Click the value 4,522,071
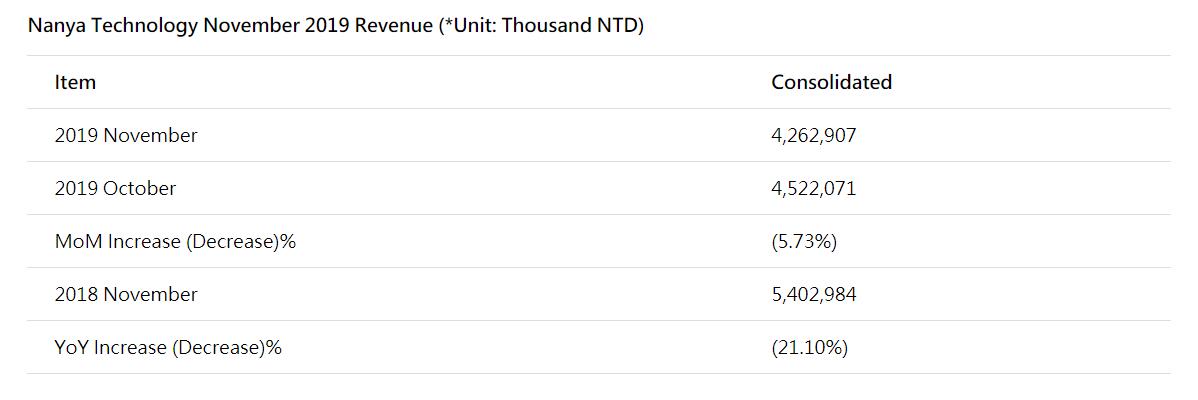The width and height of the screenshot is (1198, 400). click(x=814, y=189)
